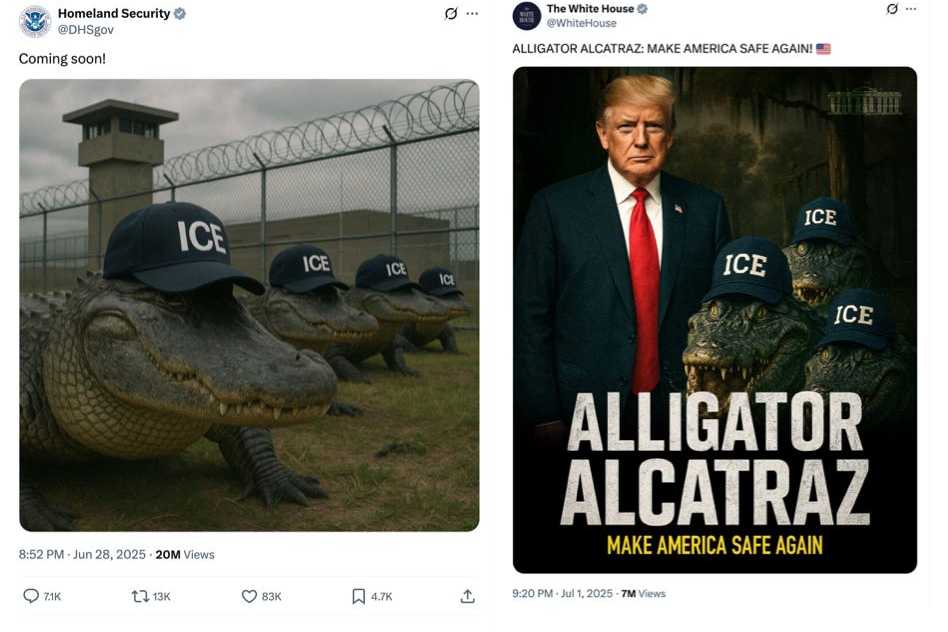
Task: Like the Homeland Security post
Action: point(250,596)
